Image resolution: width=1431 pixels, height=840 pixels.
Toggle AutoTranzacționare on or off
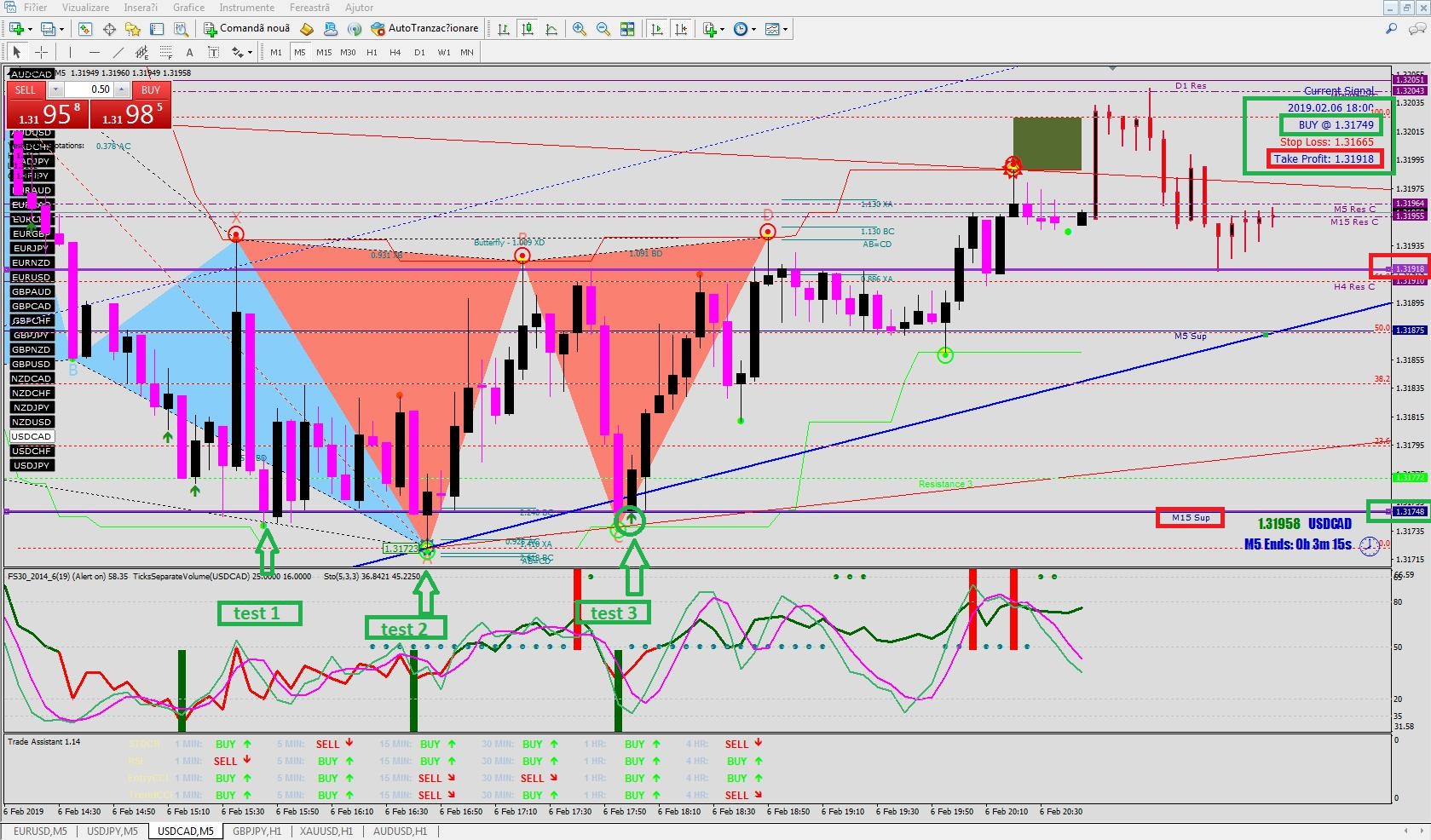424,29
